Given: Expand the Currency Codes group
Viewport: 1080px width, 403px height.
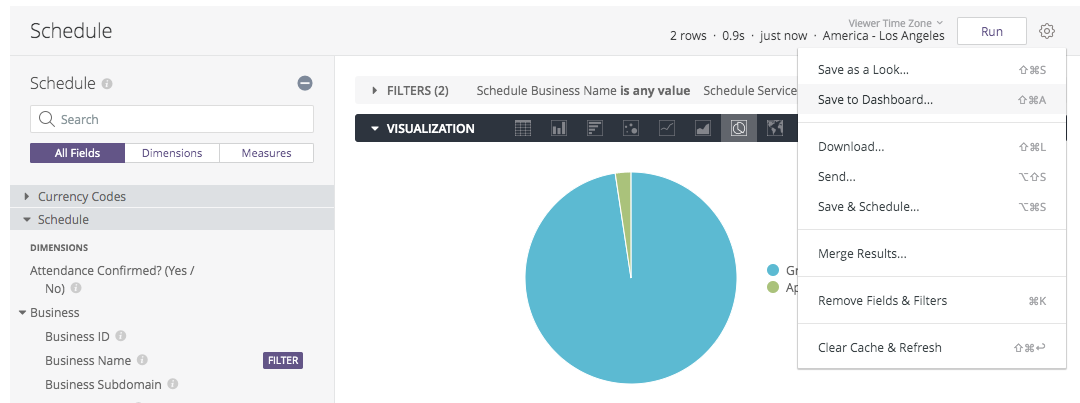Looking at the screenshot, I should tap(27, 197).
